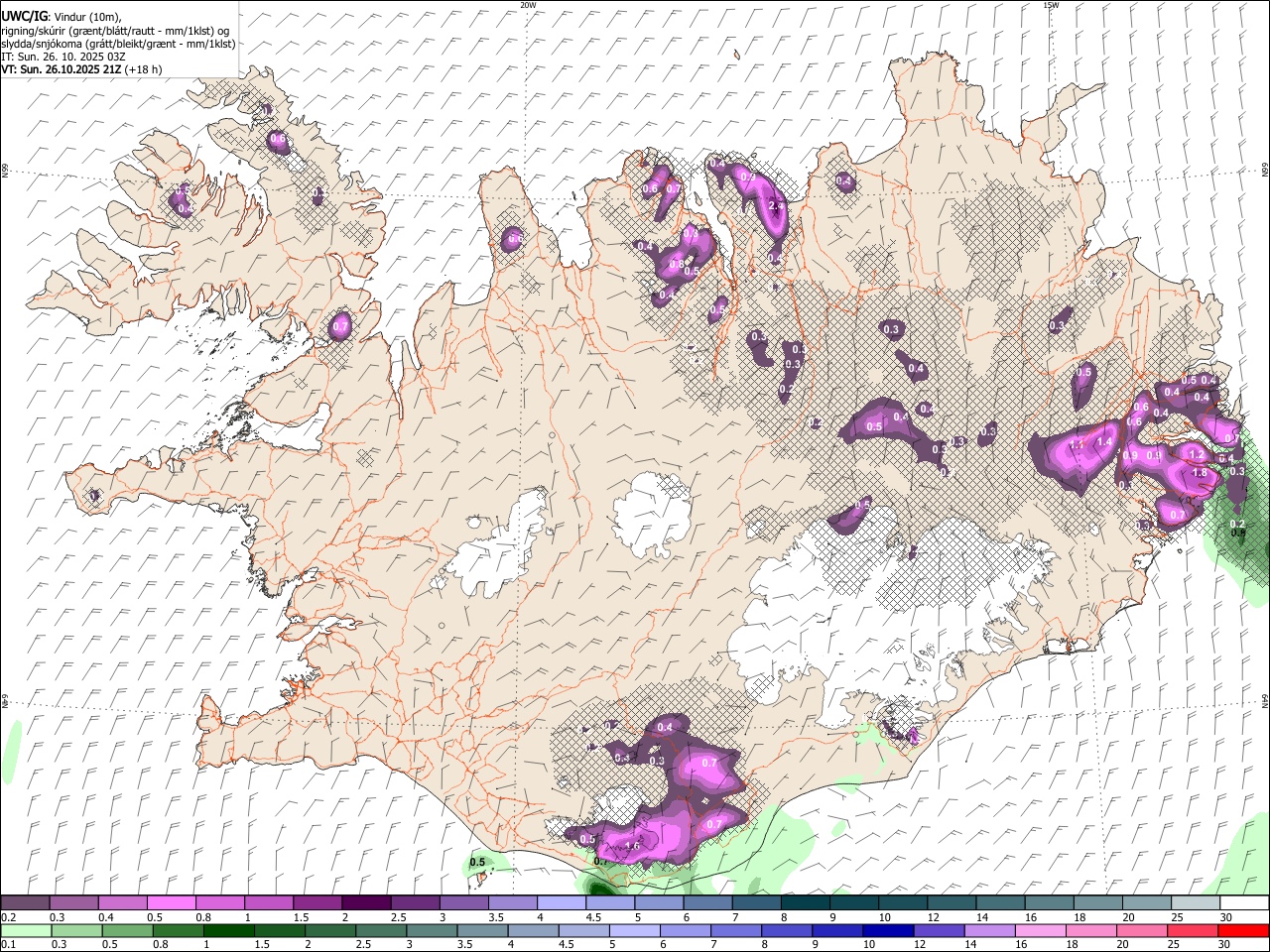The image size is (1270, 952).
Task: Click the '0.2' label in top legend row
Action: click(8, 917)
